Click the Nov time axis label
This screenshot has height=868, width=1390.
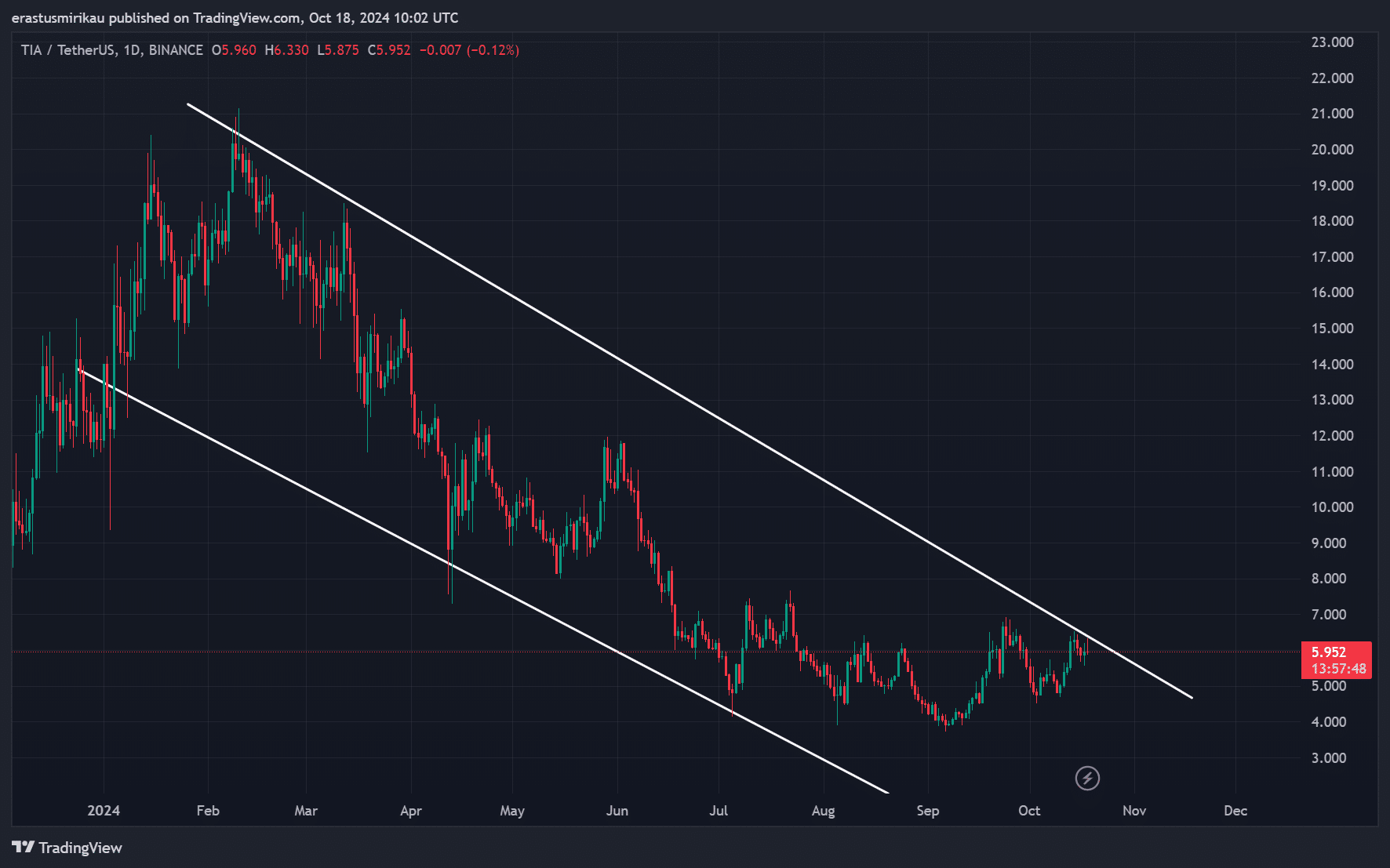pos(1134,811)
